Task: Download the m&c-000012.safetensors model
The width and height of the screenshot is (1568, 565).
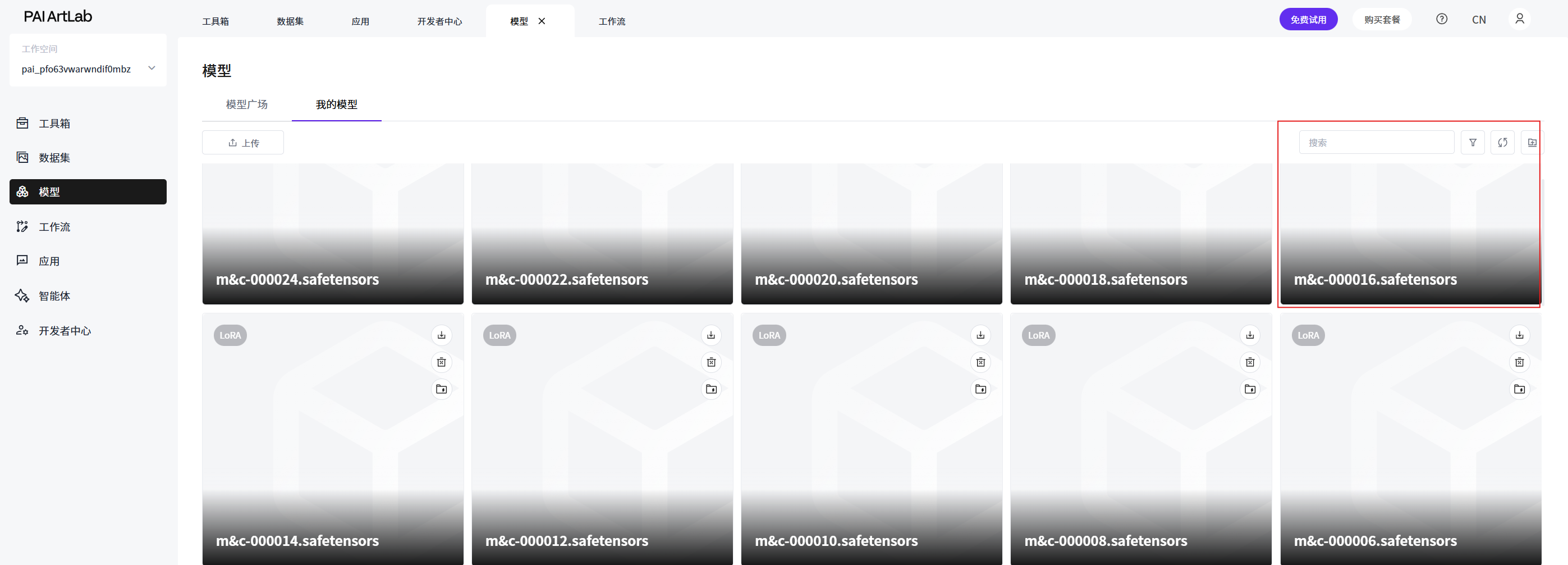Action: tap(711, 335)
